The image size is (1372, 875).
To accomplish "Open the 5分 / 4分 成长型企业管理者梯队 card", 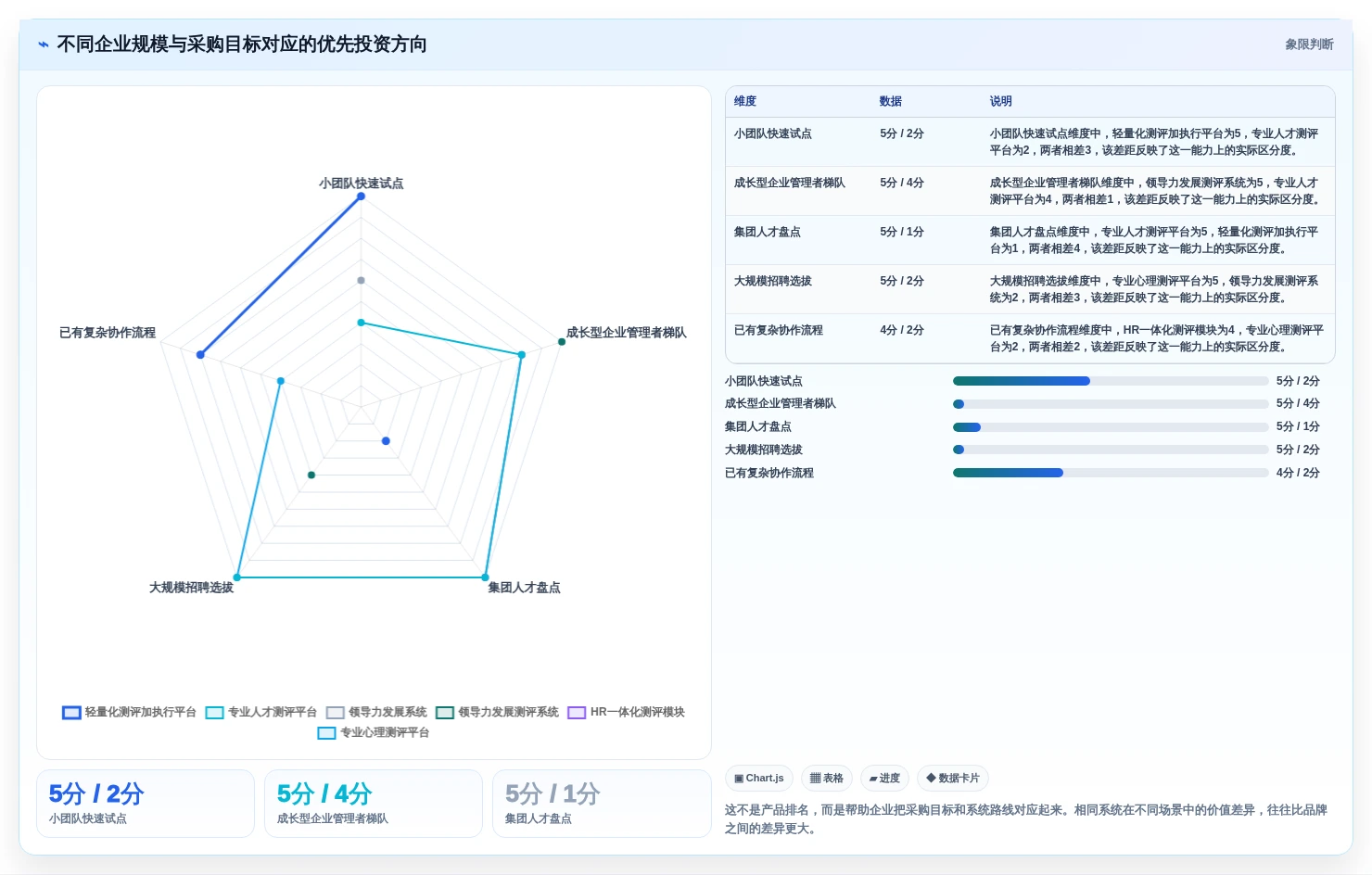I will (374, 804).
